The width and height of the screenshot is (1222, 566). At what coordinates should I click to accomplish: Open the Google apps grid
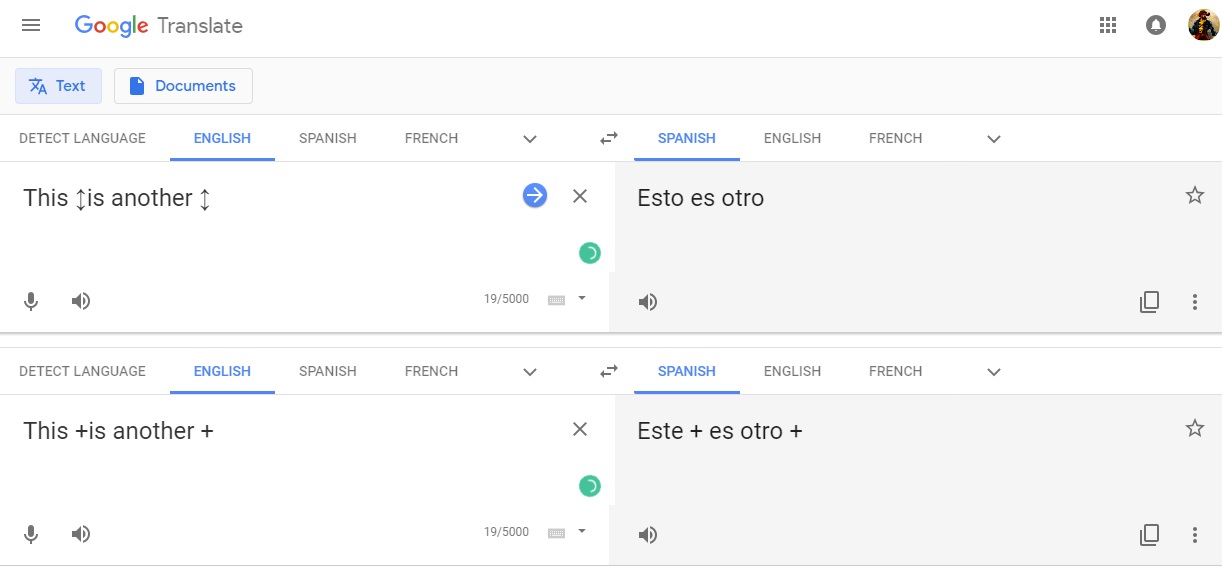(x=1107, y=26)
